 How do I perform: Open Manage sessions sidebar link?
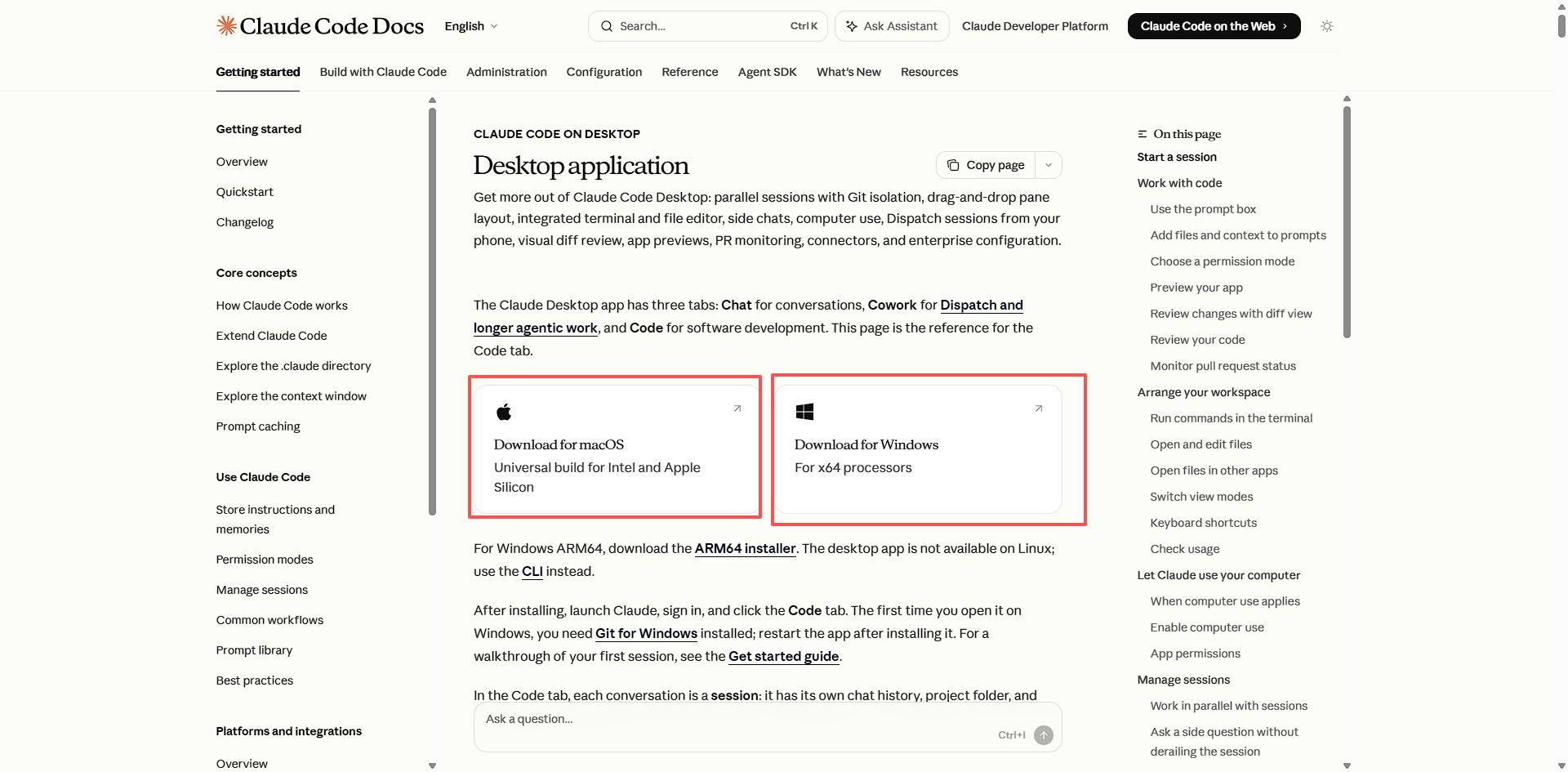tap(262, 590)
